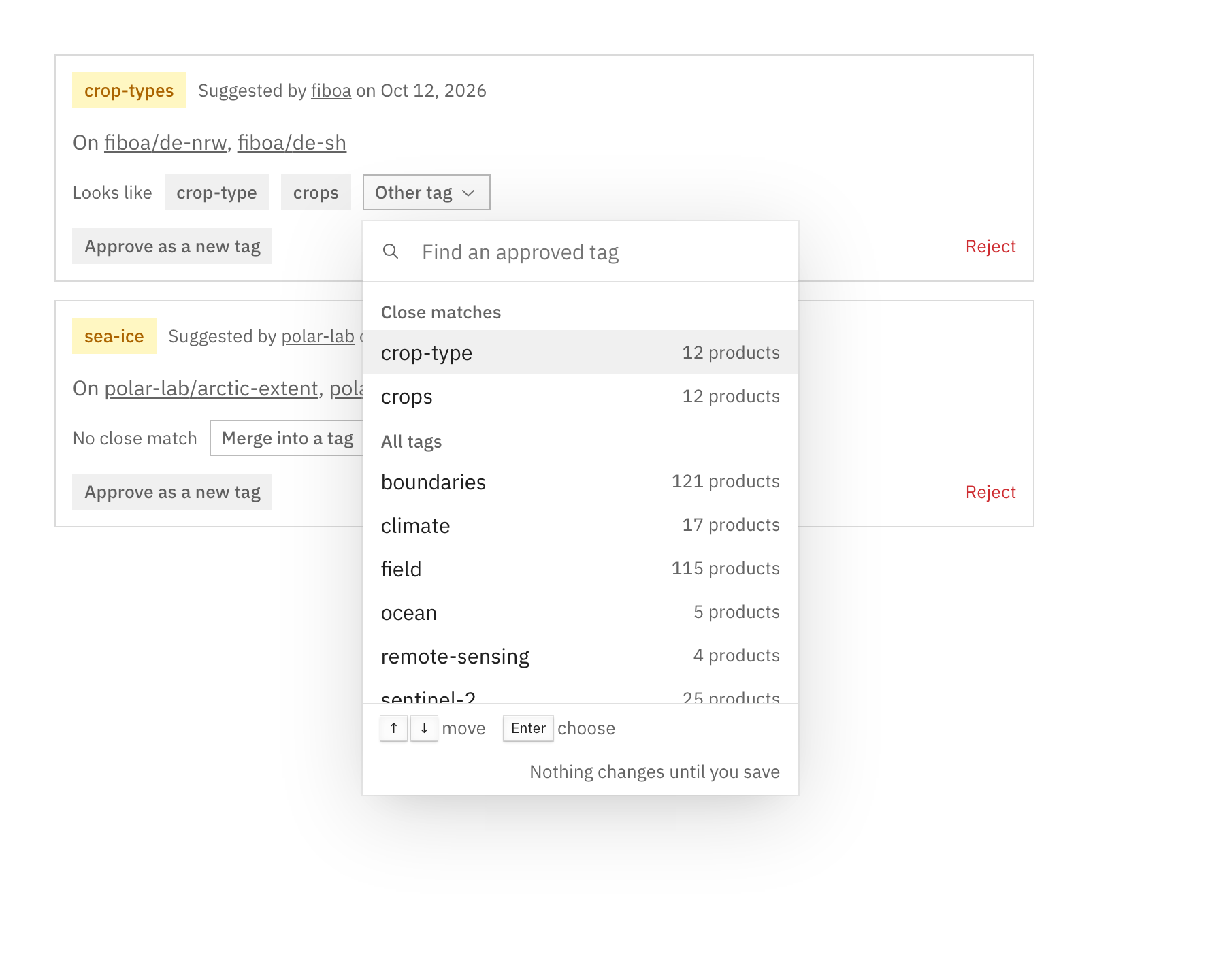Image resolution: width=1225 pixels, height=980 pixels.
Task: Click the Enter key hint
Action: pyautogui.click(x=528, y=728)
